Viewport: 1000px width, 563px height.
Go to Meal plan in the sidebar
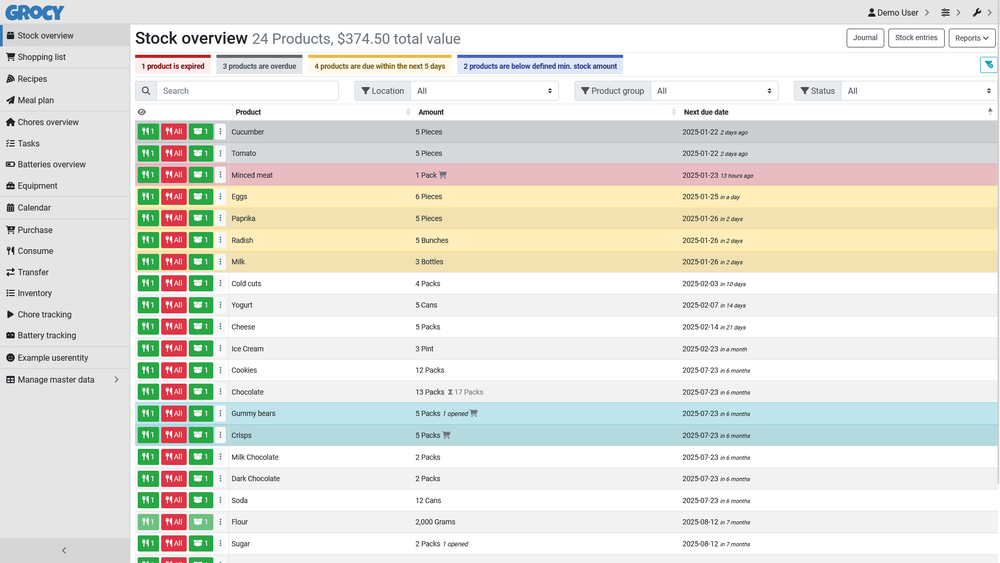pyautogui.click(x=35, y=100)
